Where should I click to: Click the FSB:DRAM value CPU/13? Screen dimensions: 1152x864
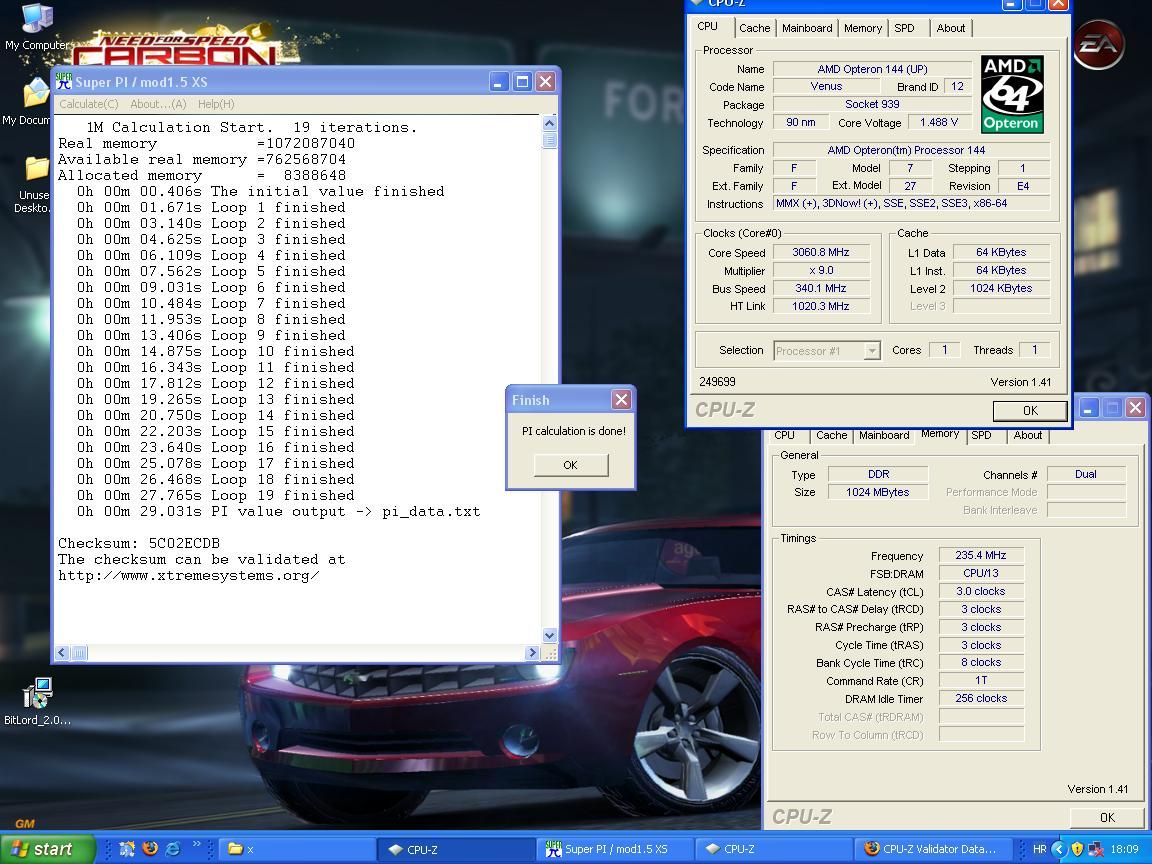point(981,573)
